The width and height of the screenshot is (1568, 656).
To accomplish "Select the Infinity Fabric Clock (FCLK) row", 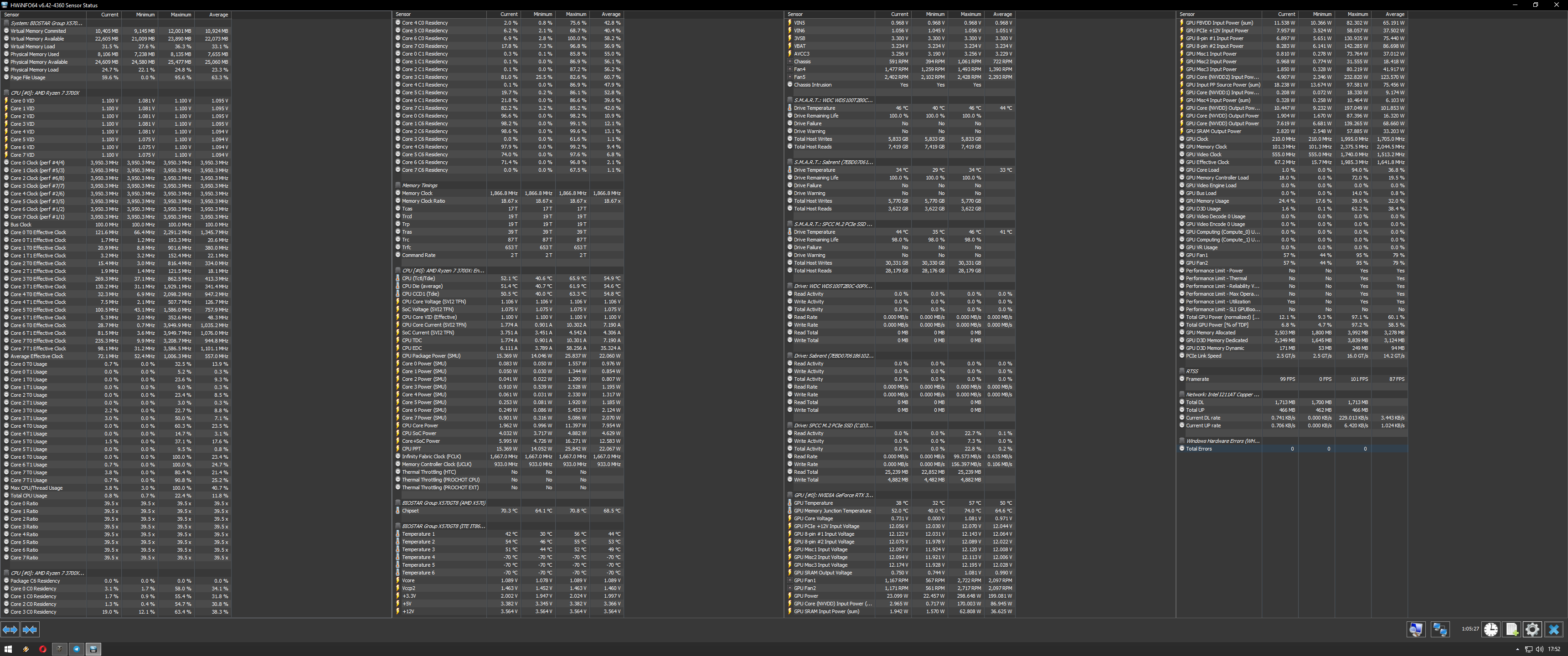I will (x=508, y=456).
